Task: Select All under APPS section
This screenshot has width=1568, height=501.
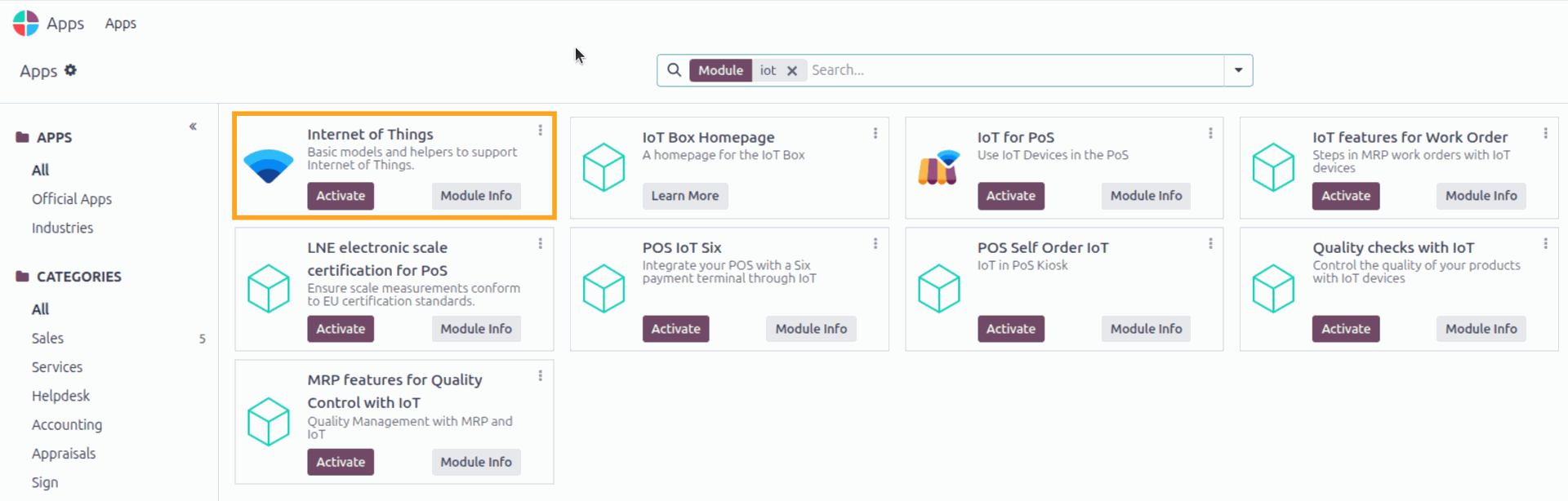Action: pos(40,170)
